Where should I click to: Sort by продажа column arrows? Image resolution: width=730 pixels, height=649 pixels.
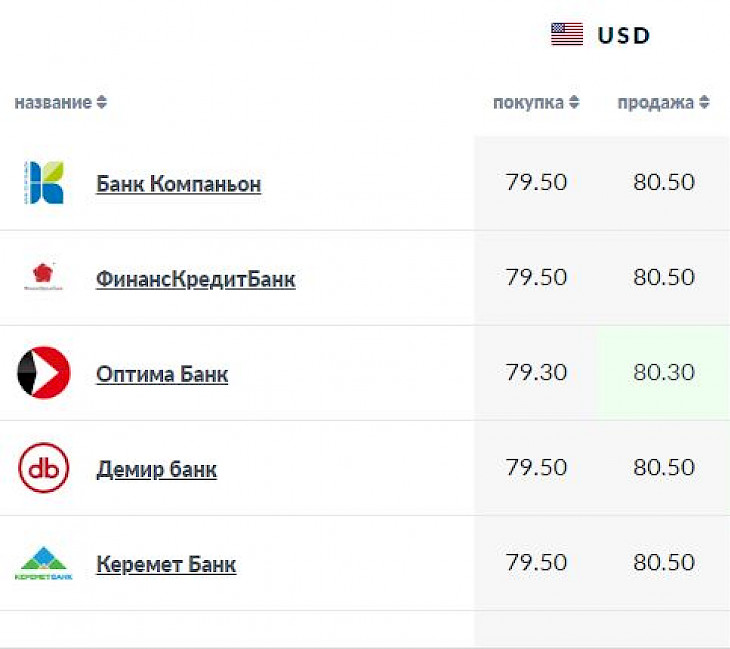(x=704, y=102)
